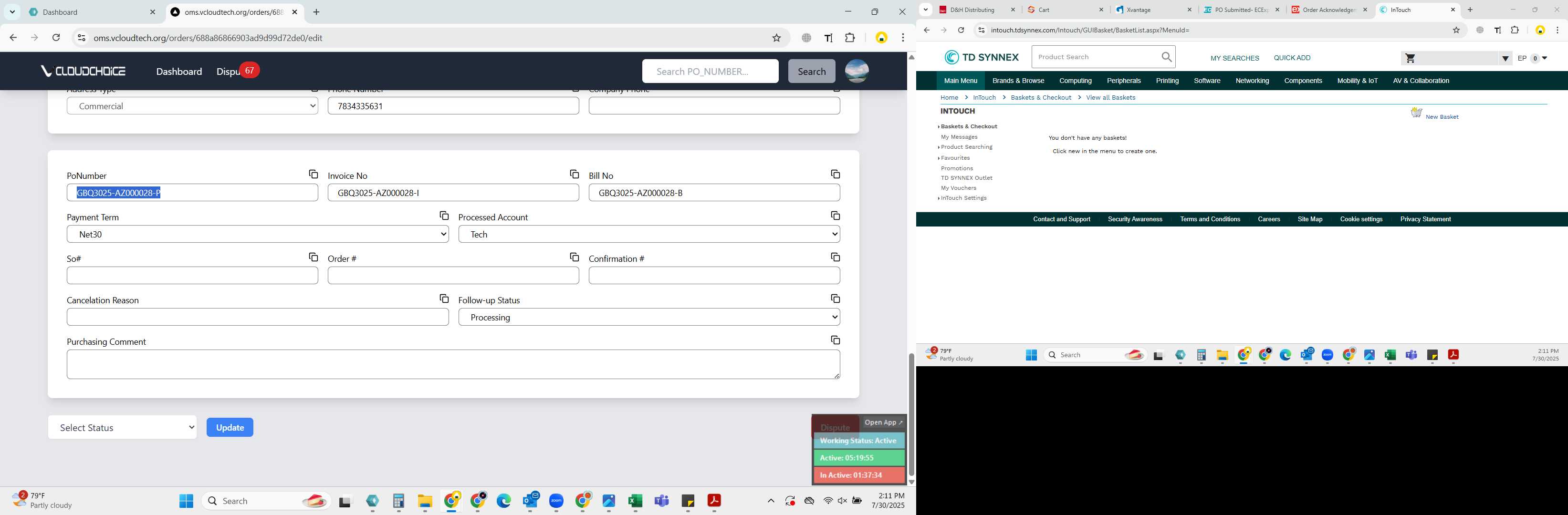
Task: Open the Networking menu
Action: (x=1252, y=81)
